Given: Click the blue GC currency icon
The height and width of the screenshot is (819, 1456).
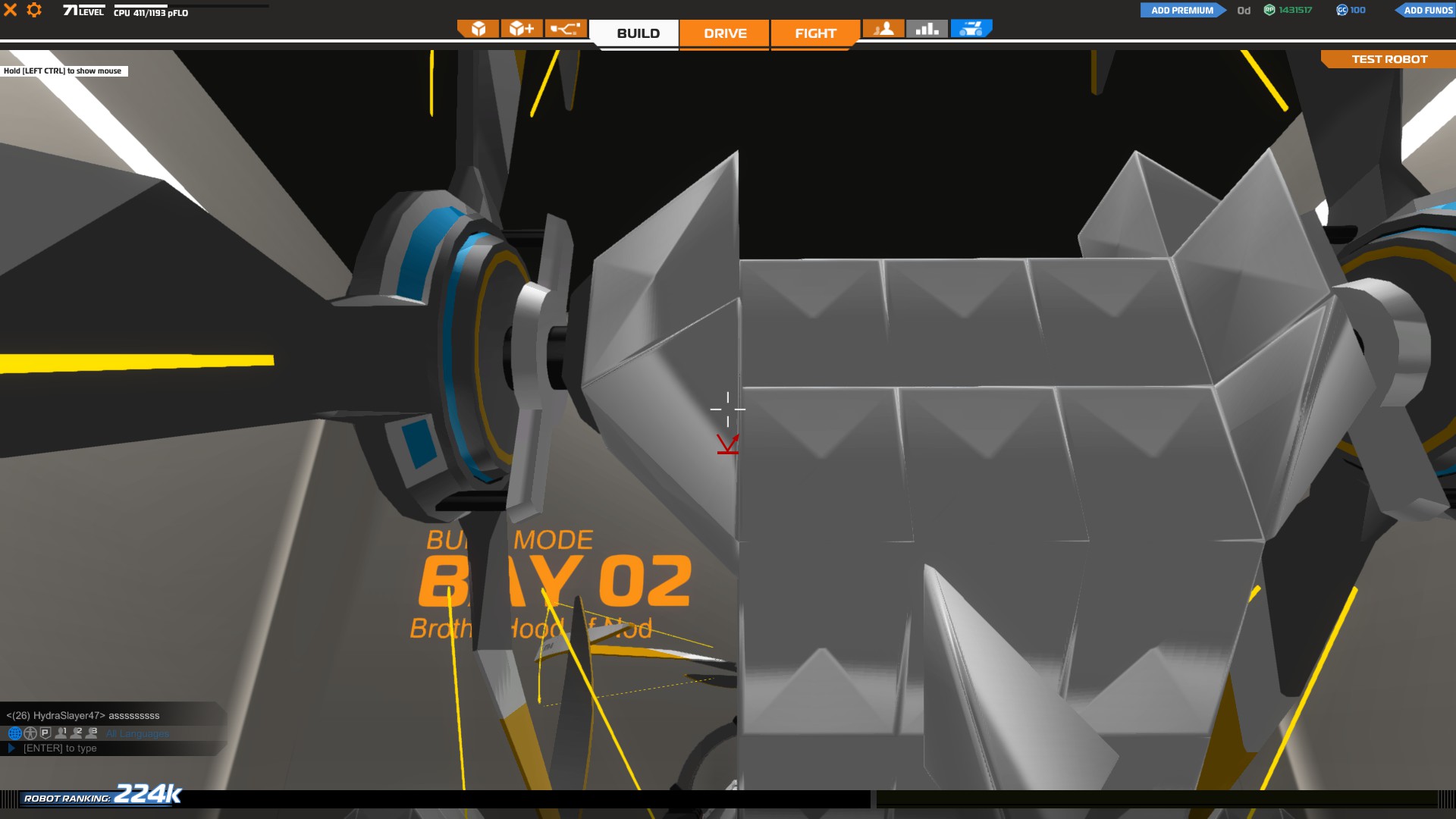Looking at the screenshot, I should click(x=1341, y=10).
